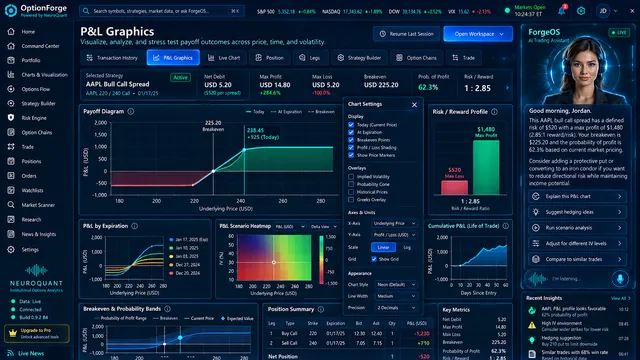This screenshot has width=640, height=360.
Task: Open Risk Engine shield icon
Action: point(11,118)
